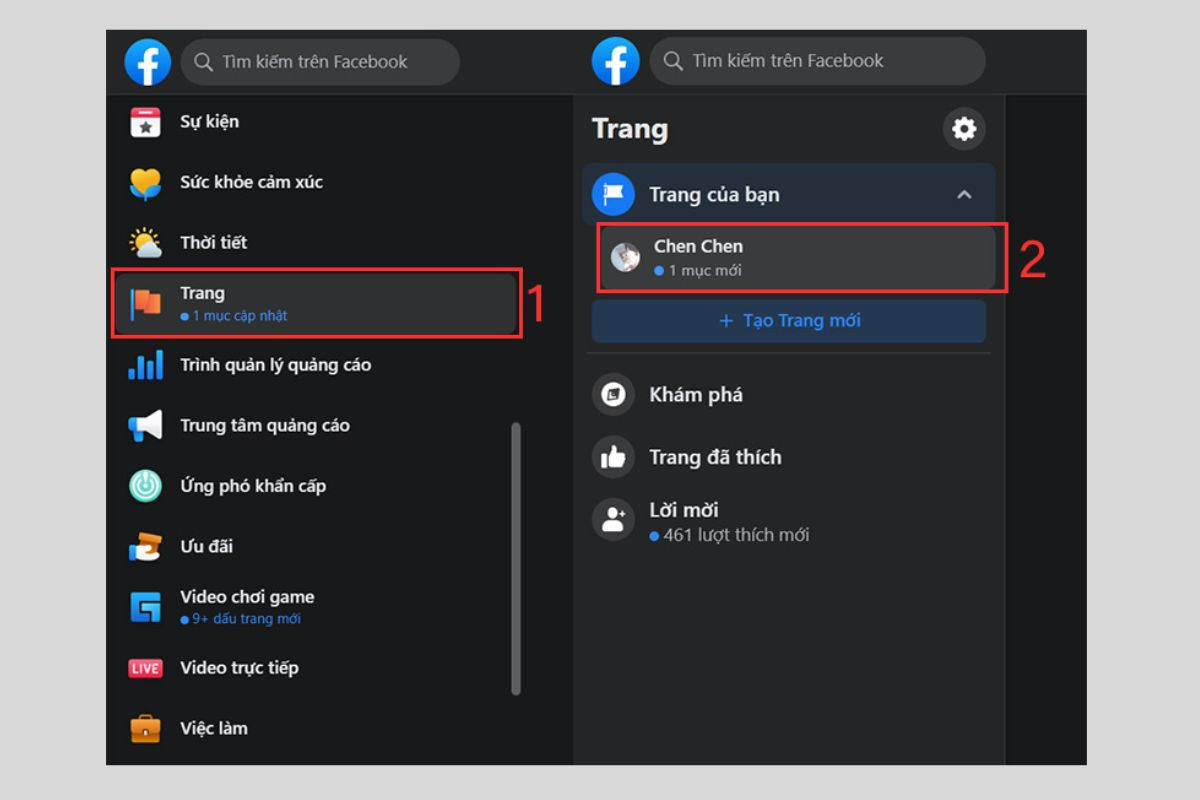Select the Sức khỏe cảm xúc menu label
The width and height of the screenshot is (1200, 800).
(251, 182)
